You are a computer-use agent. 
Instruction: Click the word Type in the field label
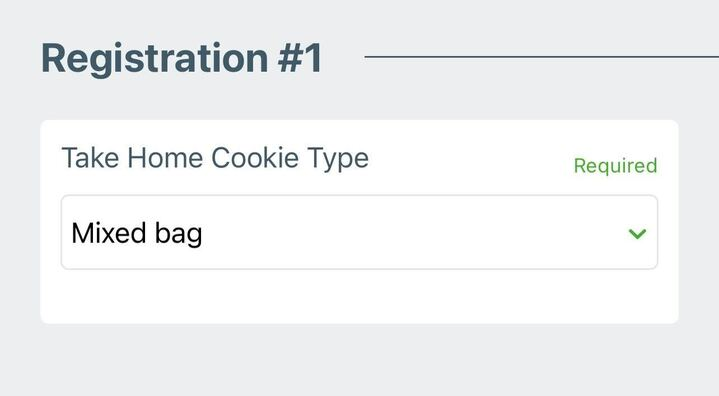pos(338,160)
